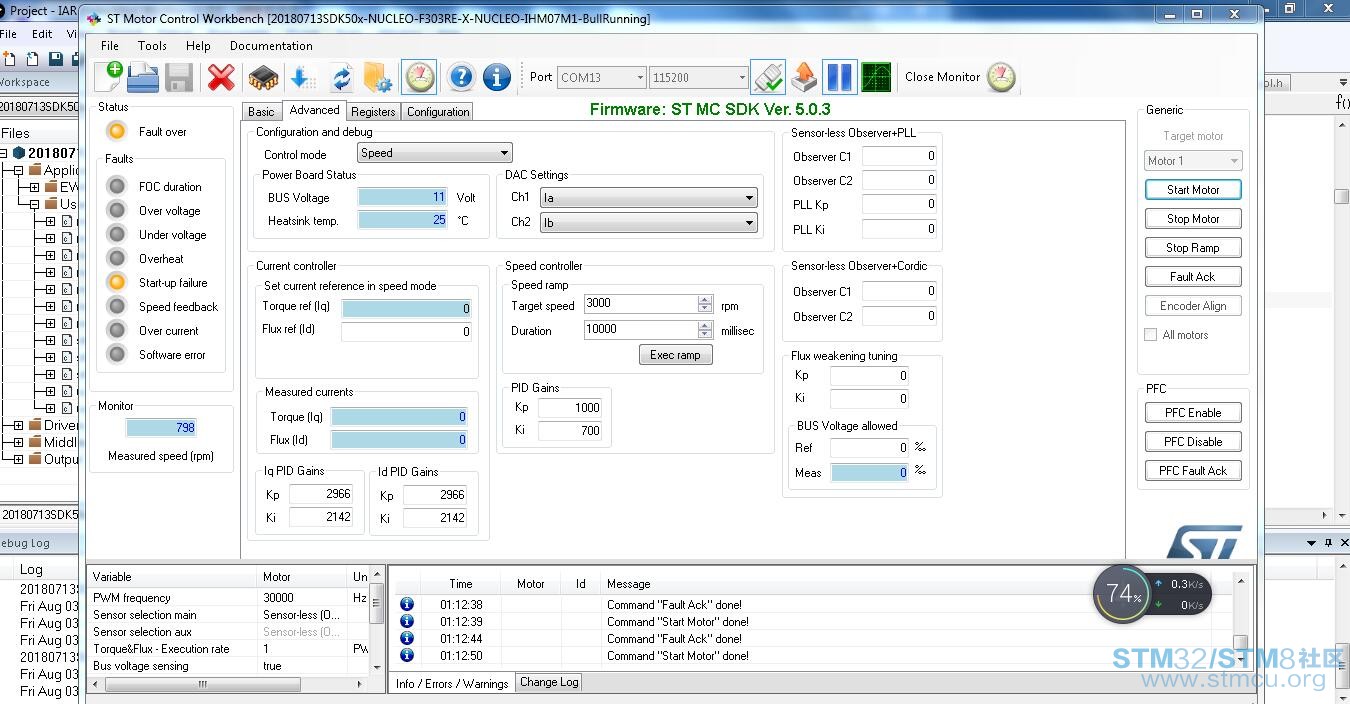Toggle the All motors checkbox
Screen dimensions: 1350x704
pos(1151,335)
